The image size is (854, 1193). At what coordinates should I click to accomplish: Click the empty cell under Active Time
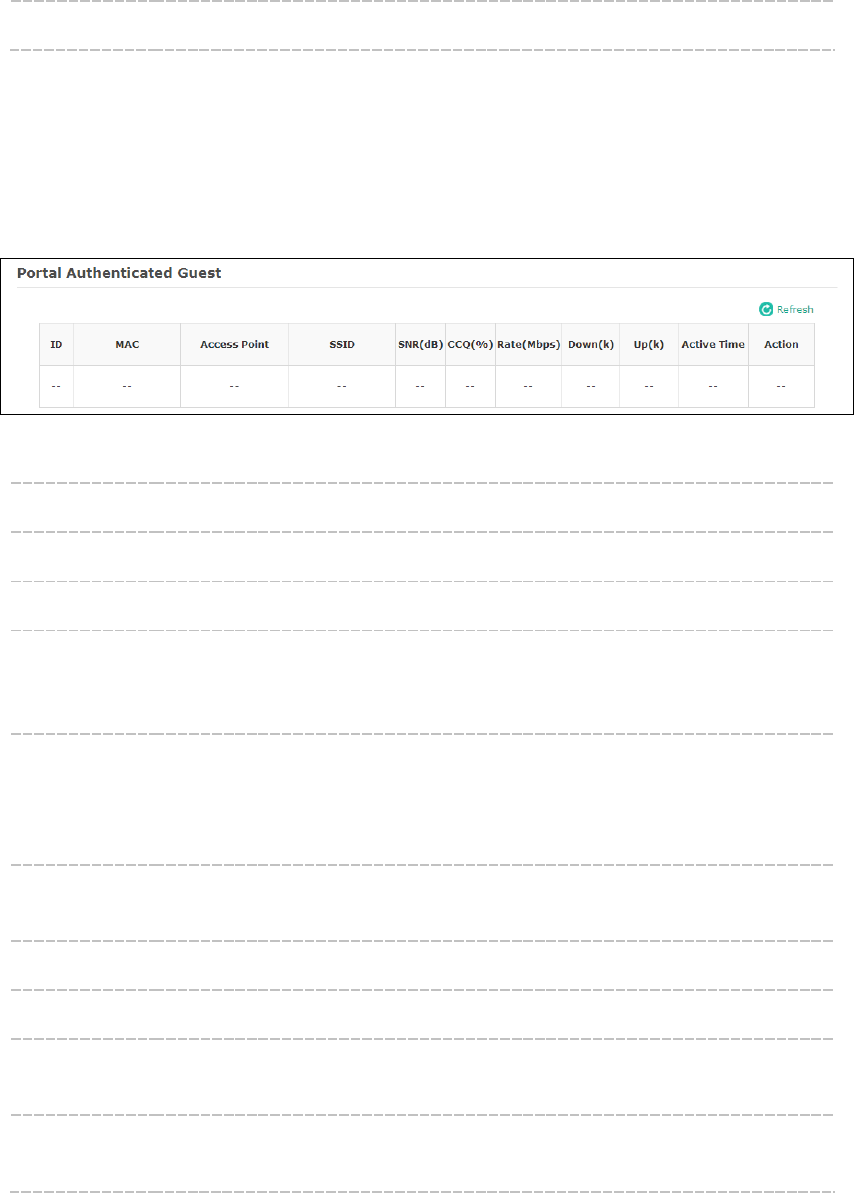[713, 387]
